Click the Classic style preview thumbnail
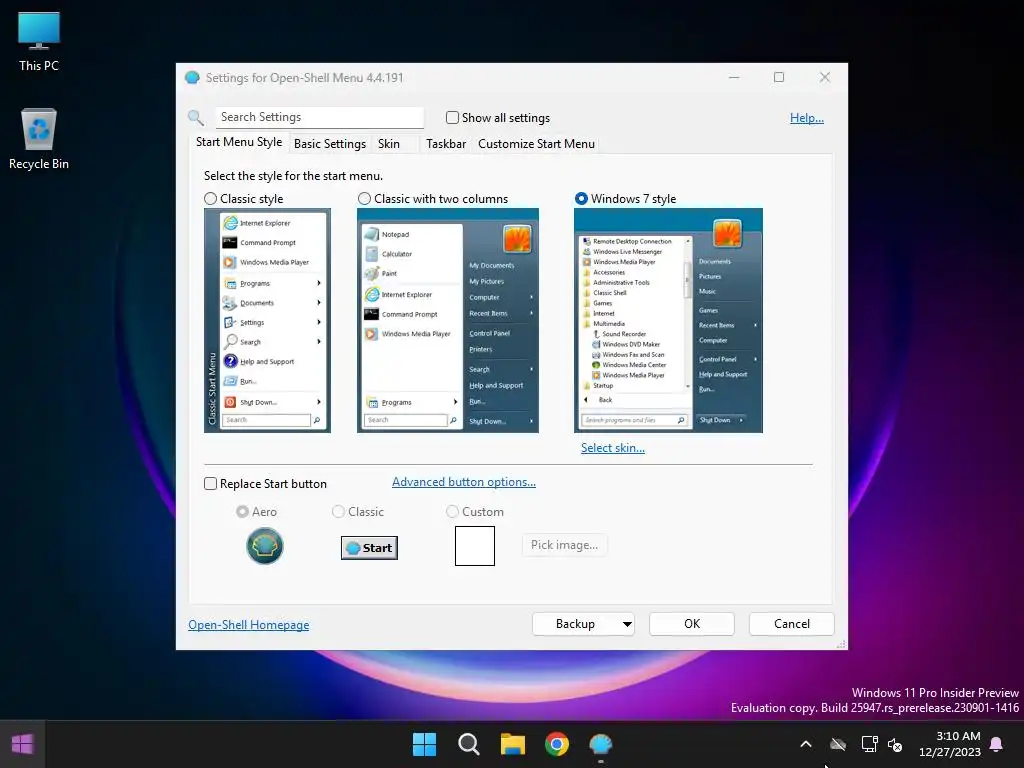Image resolution: width=1024 pixels, height=768 pixels. [x=267, y=321]
